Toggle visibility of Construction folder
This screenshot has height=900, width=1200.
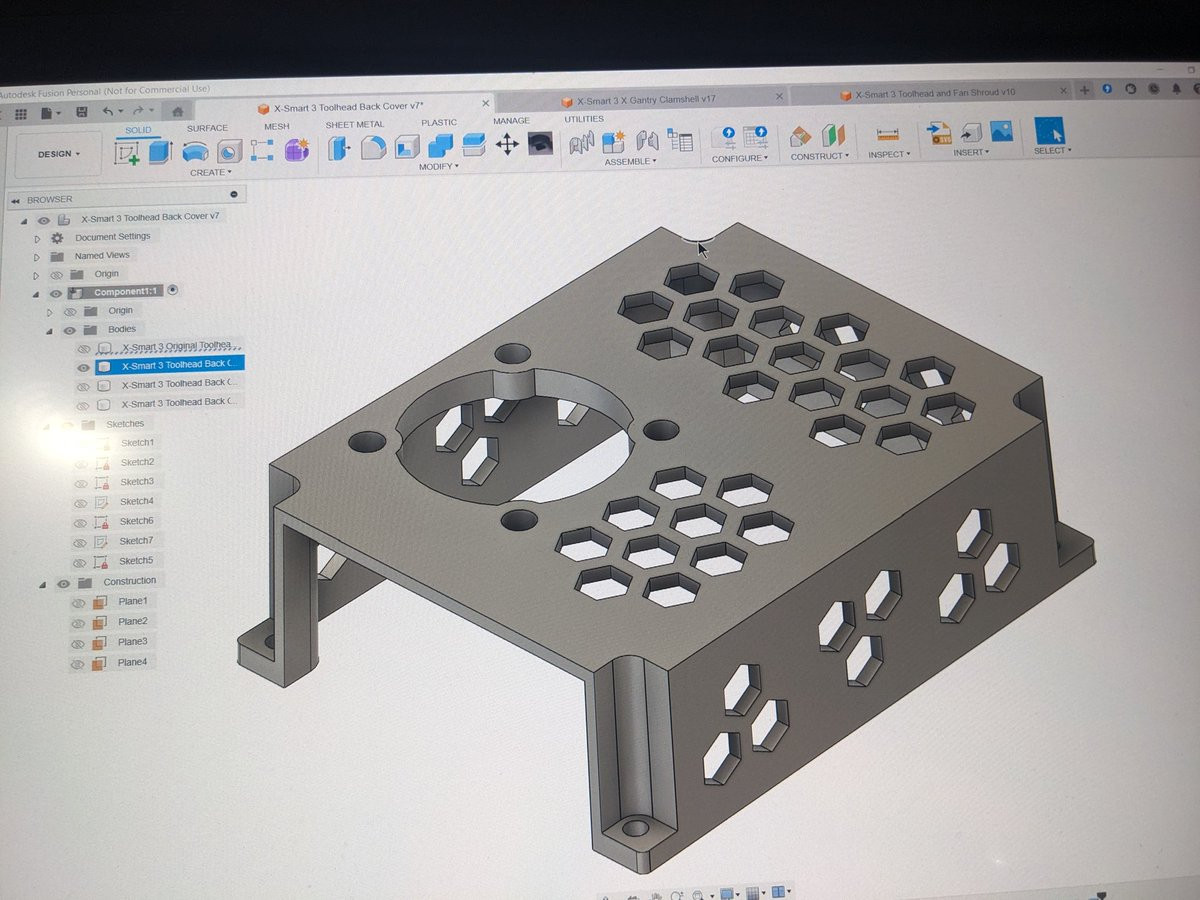point(63,583)
